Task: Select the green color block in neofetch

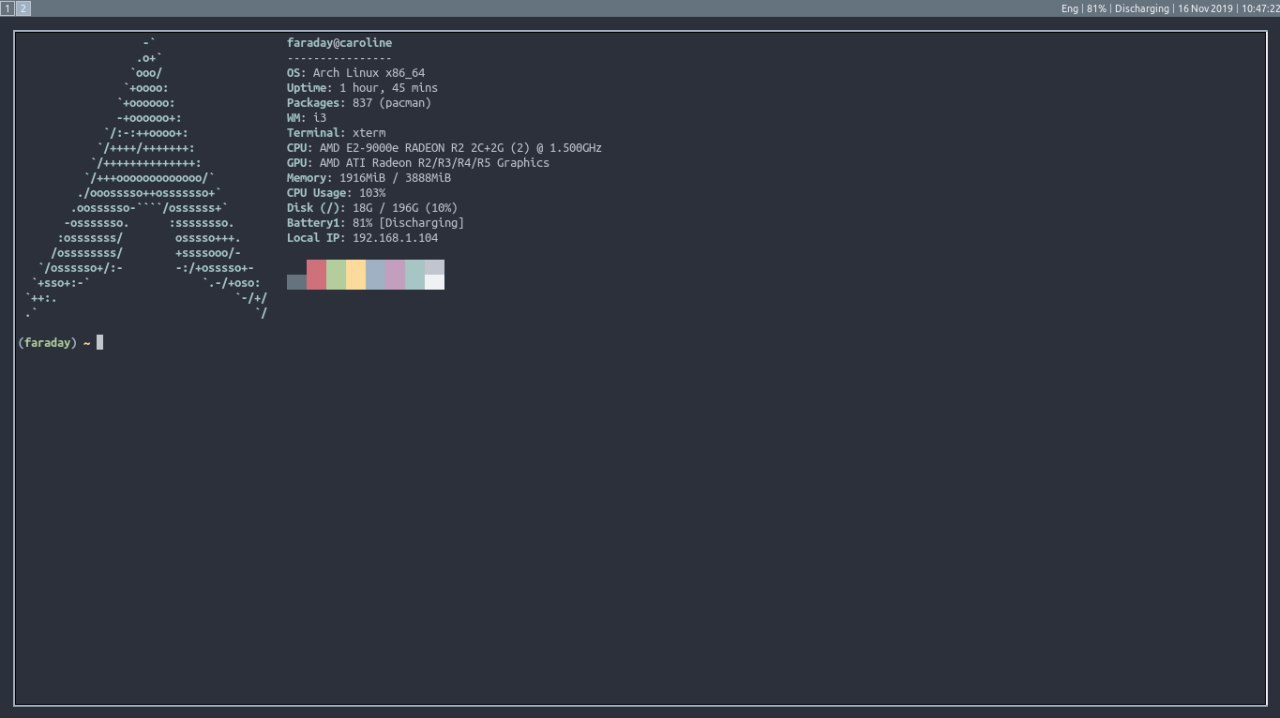Action: point(336,275)
